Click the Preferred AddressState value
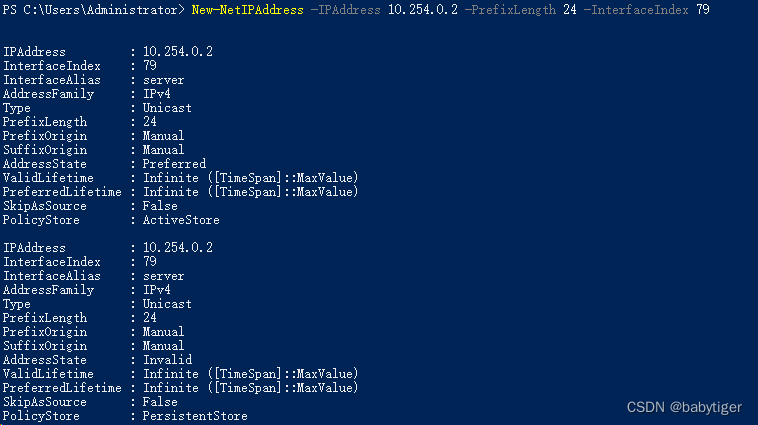Viewport: 758px width, 425px height. [174, 163]
